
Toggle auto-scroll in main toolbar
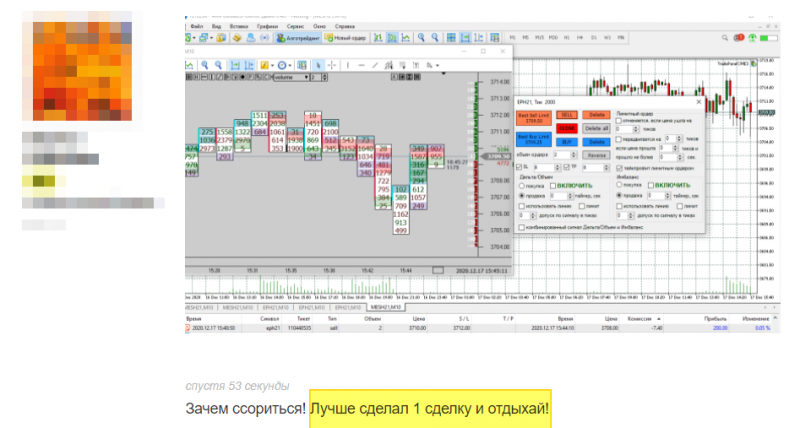[x=465, y=38]
